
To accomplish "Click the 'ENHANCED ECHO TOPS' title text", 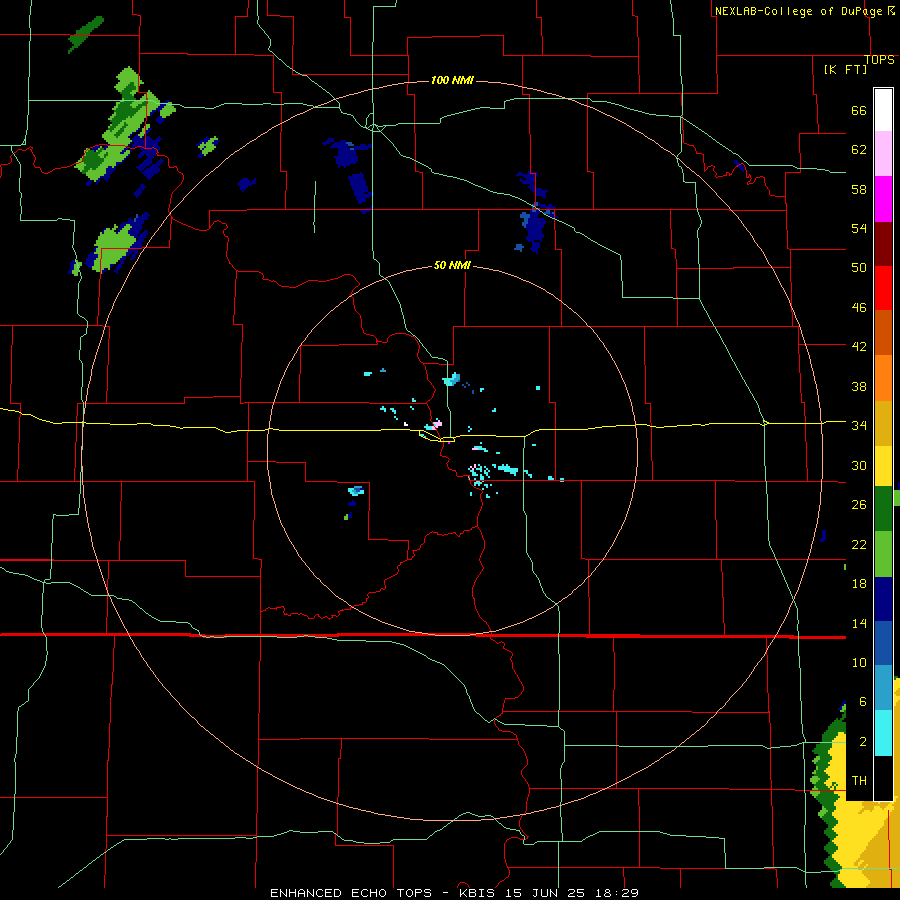I will tap(351, 893).
